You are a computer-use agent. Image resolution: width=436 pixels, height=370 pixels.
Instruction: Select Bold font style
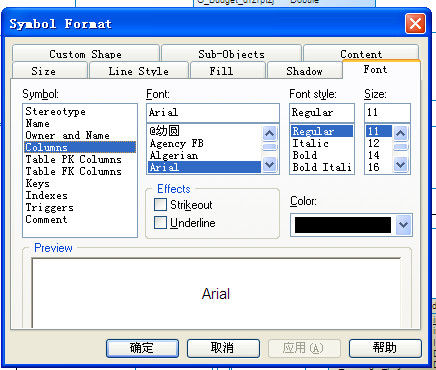(x=322, y=155)
